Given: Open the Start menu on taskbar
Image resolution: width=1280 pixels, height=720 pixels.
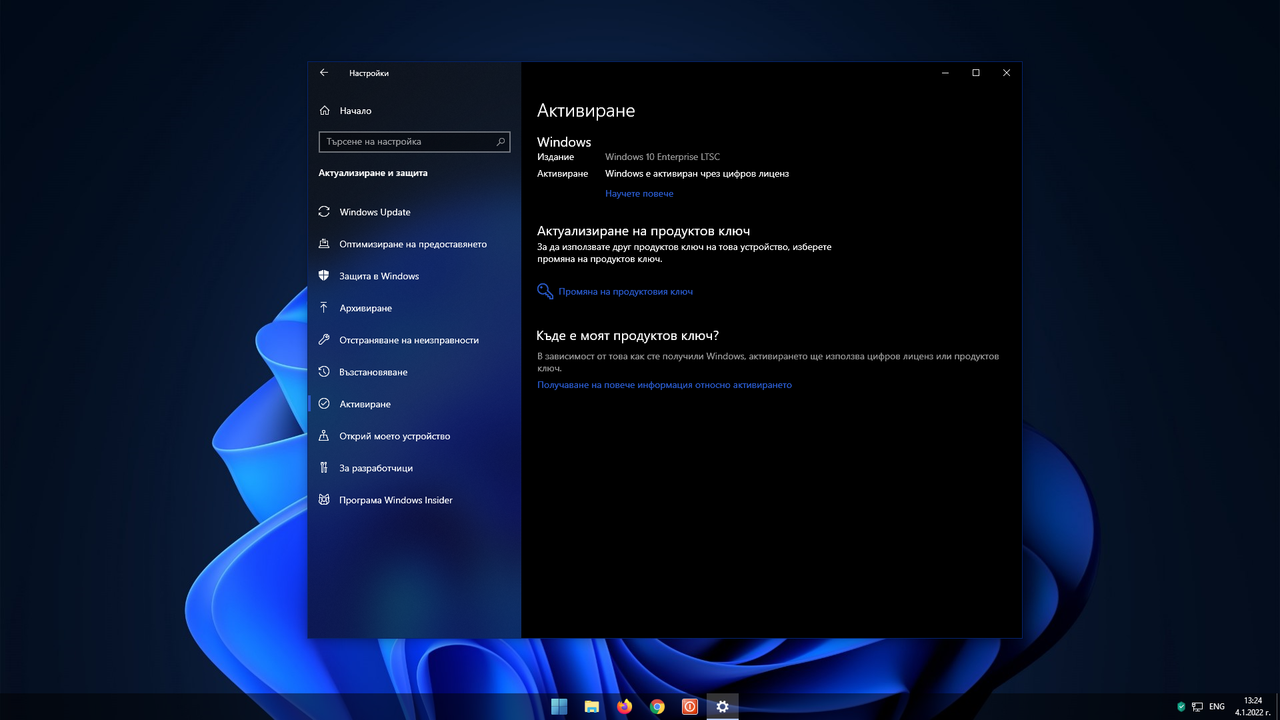Looking at the screenshot, I should (x=559, y=706).
